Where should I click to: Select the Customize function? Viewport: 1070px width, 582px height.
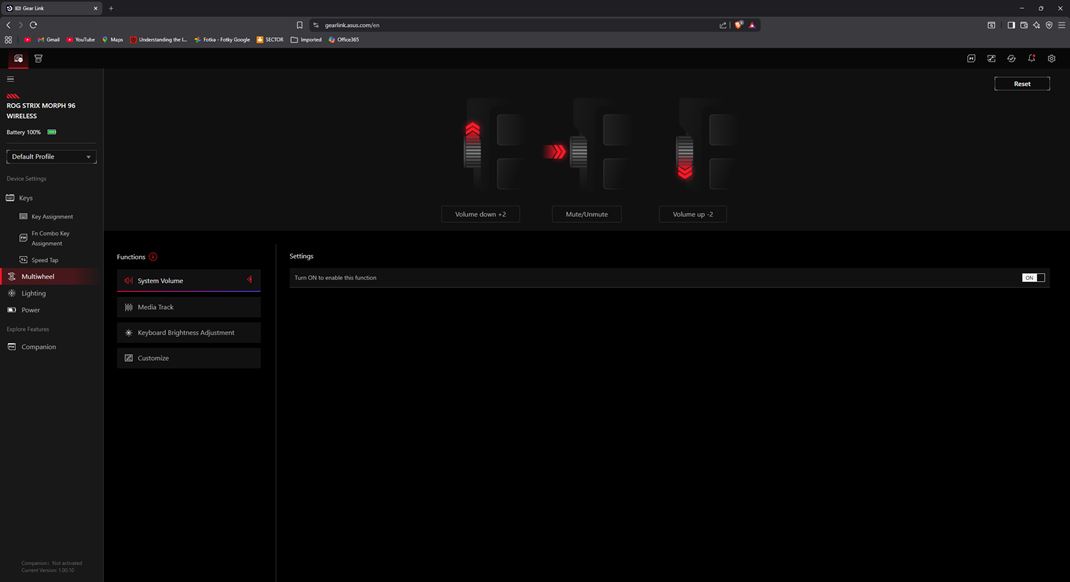pyautogui.click(x=189, y=358)
